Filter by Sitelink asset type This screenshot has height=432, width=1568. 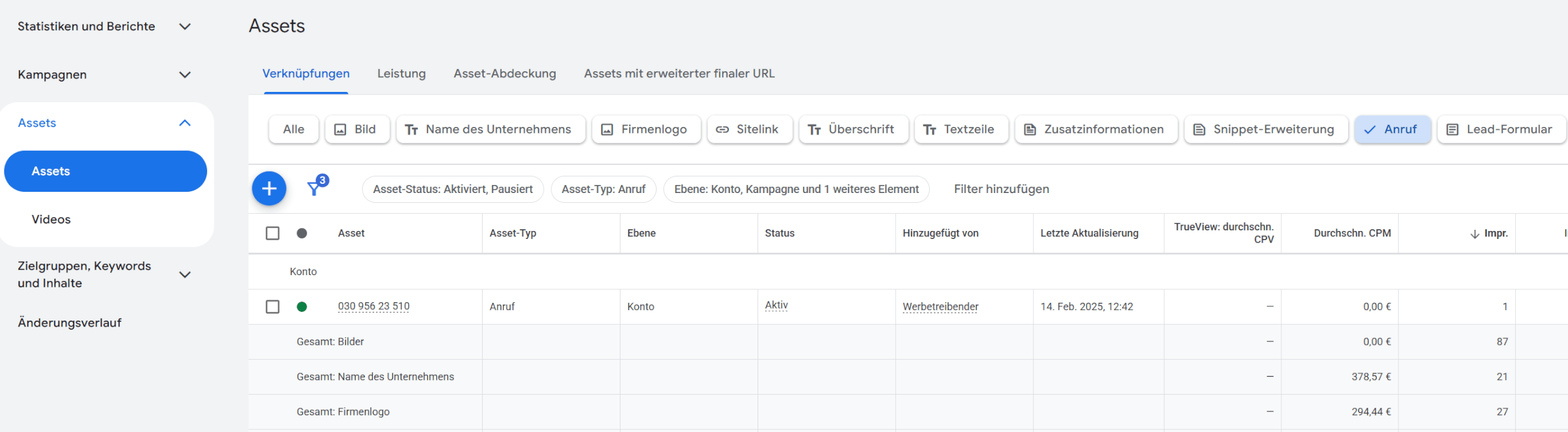749,129
